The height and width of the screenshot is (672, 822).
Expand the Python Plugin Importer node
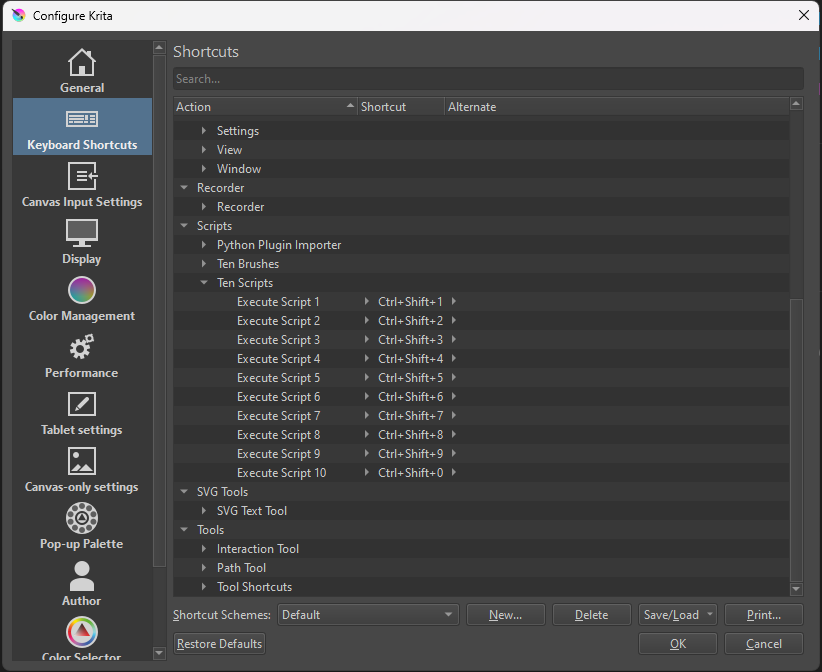point(204,245)
